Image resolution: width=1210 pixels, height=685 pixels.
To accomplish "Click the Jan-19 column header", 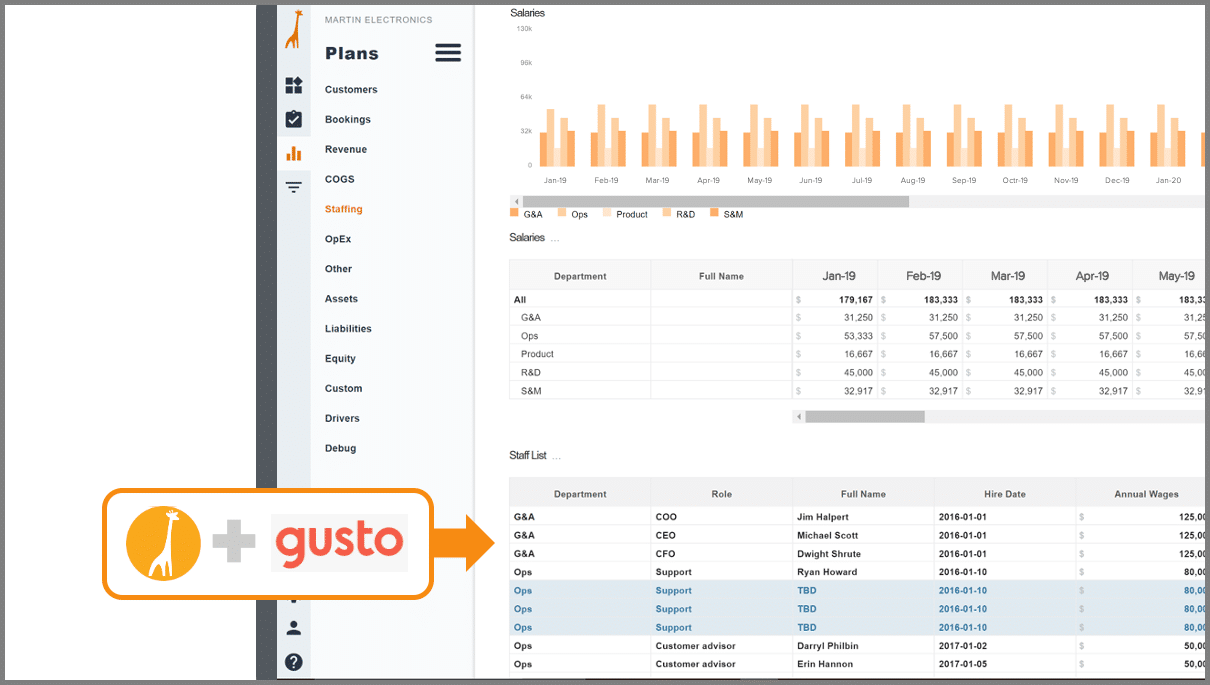I will (835, 276).
